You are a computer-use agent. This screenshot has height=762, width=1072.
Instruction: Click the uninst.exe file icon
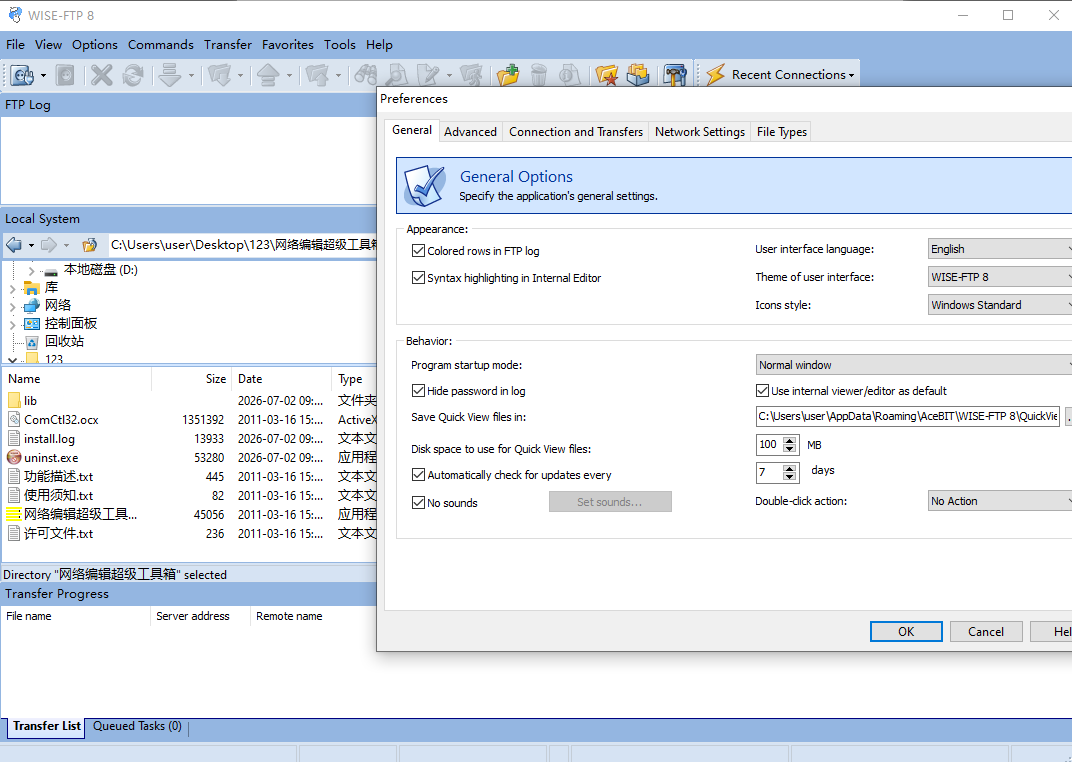(14, 457)
